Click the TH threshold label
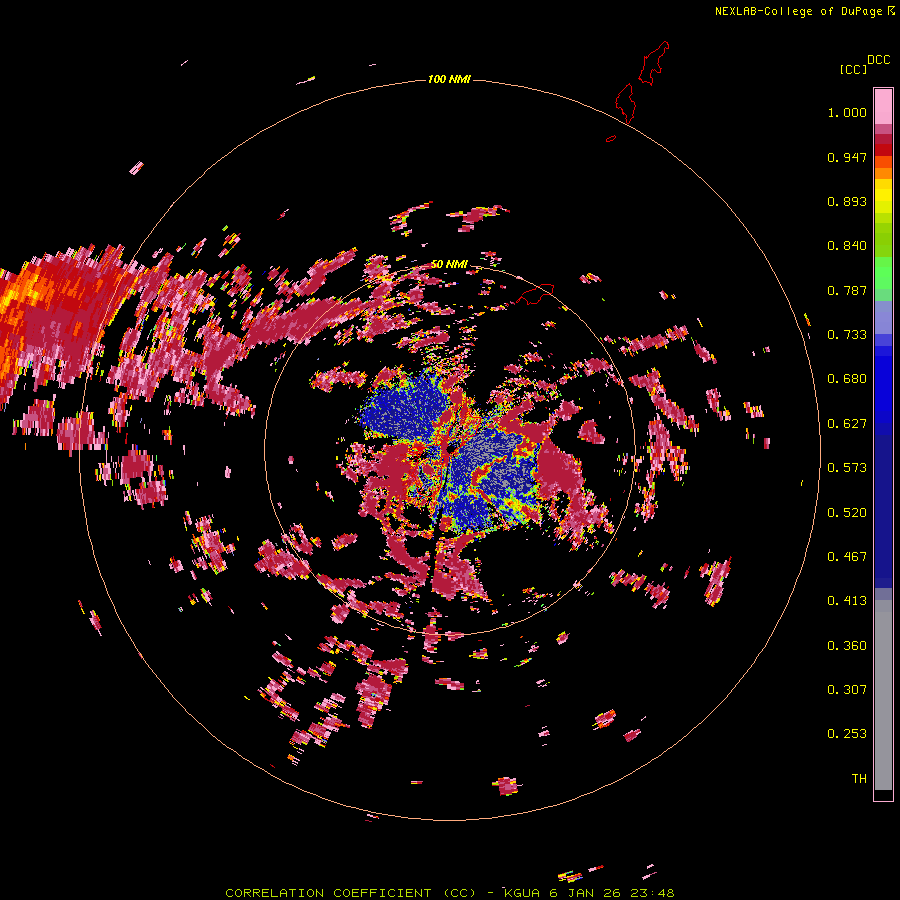Viewport: 900px width, 900px height. [x=859, y=779]
